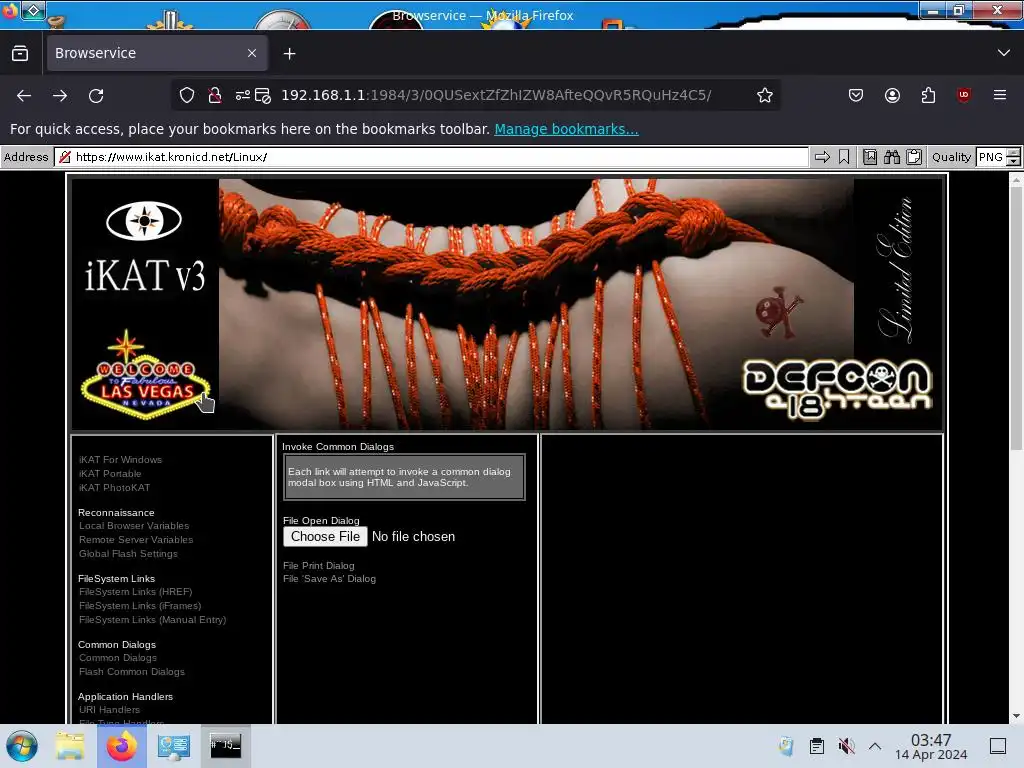
Task: Open list all tabs chevron
Action: pyautogui.click(x=1004, y=53)
